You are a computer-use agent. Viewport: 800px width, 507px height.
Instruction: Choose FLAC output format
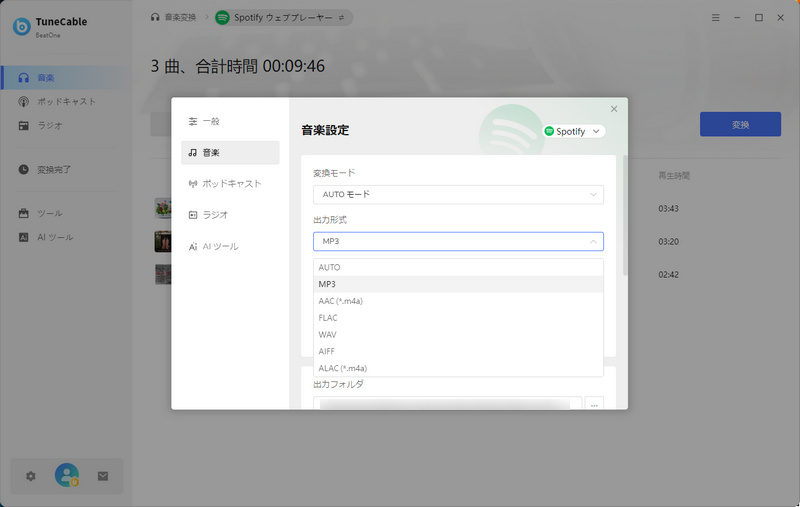pyautogui.click(x=458, y=318)
